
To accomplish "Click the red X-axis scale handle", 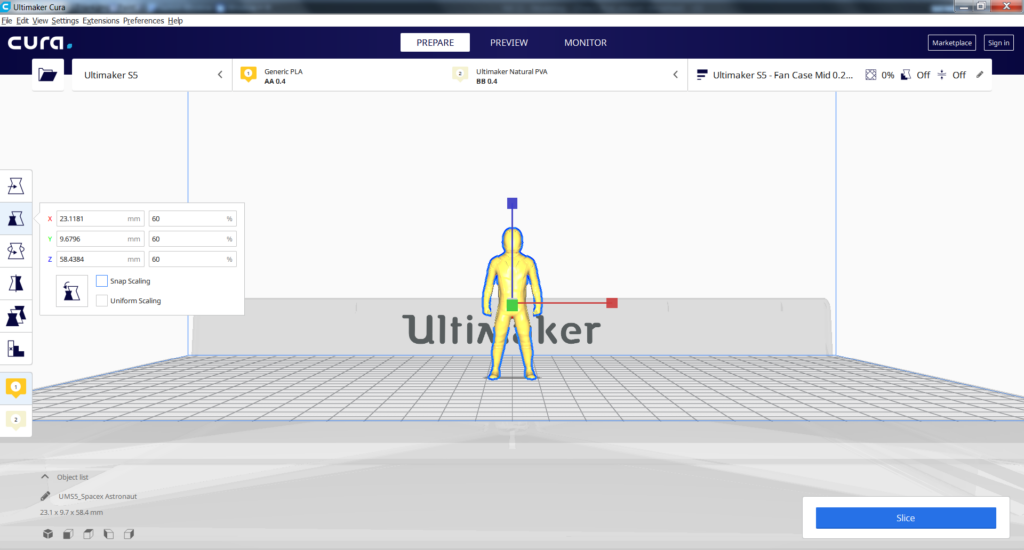I will point(612,302).
